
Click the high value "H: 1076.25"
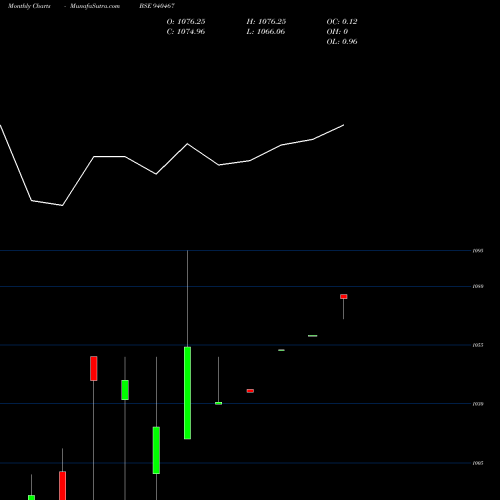click(266, 22)
